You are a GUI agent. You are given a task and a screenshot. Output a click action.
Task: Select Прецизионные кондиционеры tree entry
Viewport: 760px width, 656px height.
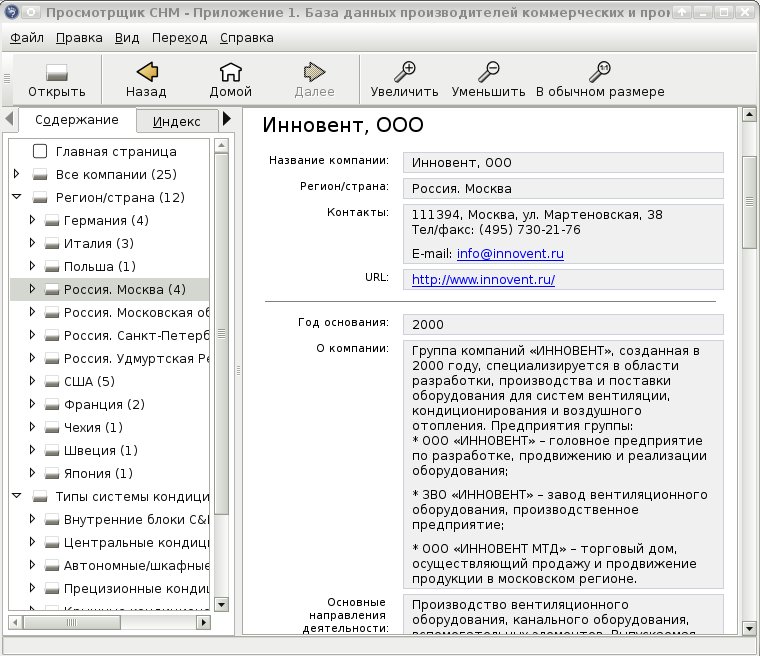137,589
